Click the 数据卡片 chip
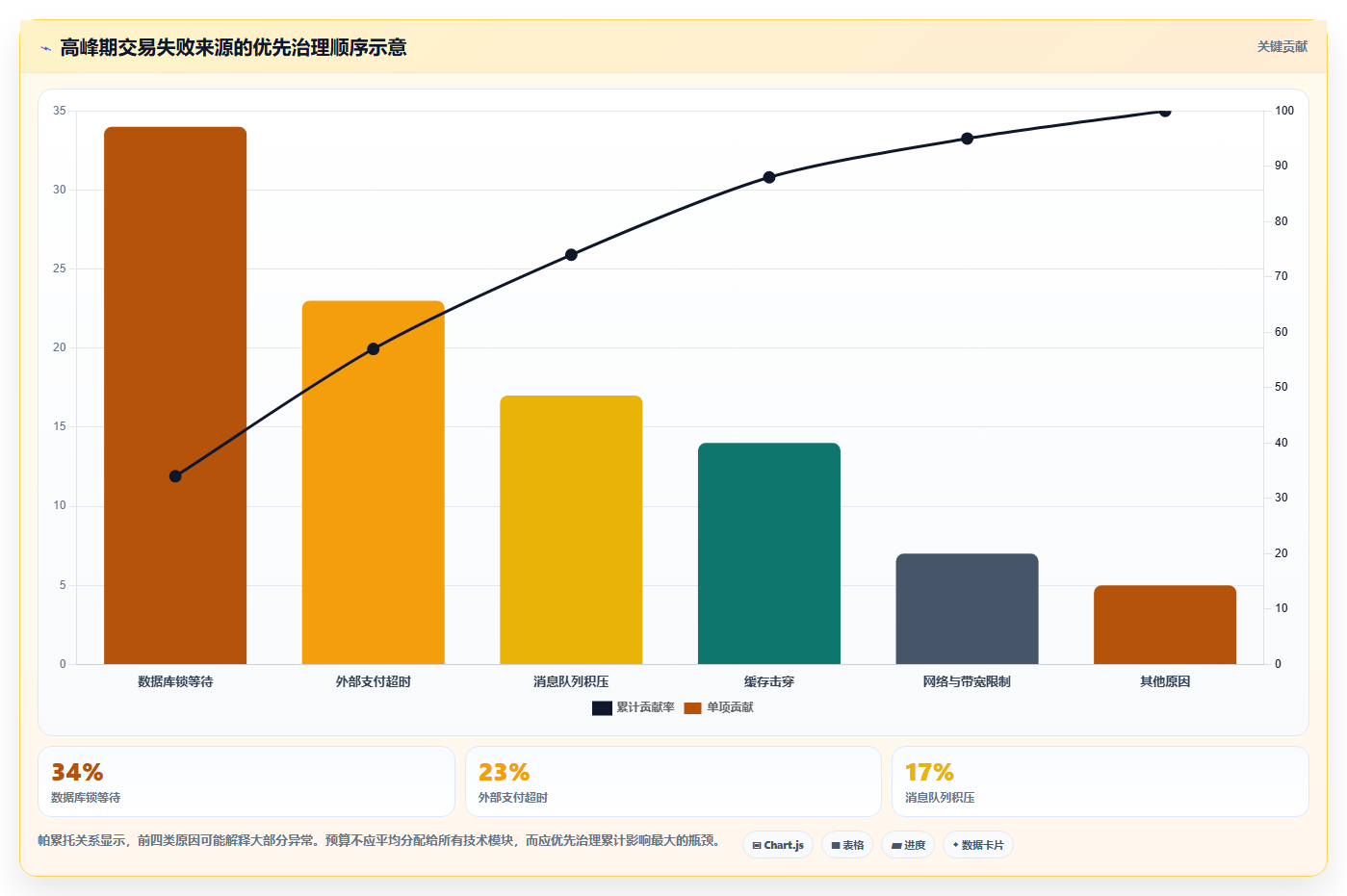 pos(978,845)
